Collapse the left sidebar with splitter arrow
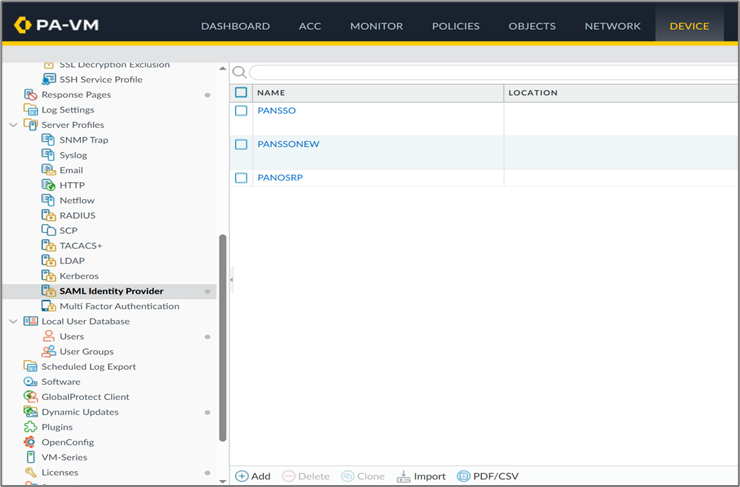This screenshot has height=487, width=740. pyautogui.click(x=231, y=281)
